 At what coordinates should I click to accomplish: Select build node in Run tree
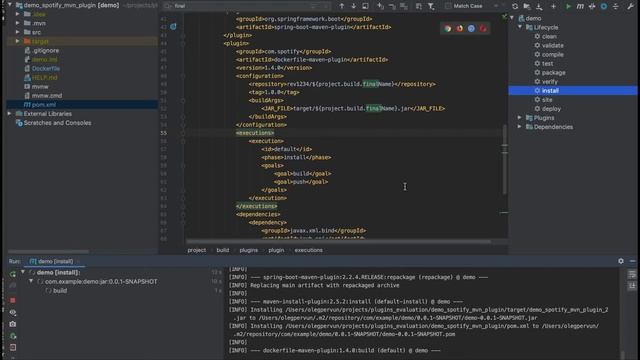tap(60, 291)
